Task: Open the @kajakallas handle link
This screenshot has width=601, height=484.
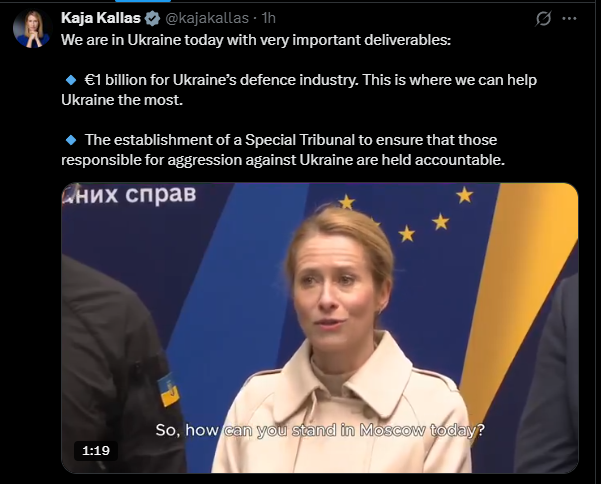Action: coord(207,18)
